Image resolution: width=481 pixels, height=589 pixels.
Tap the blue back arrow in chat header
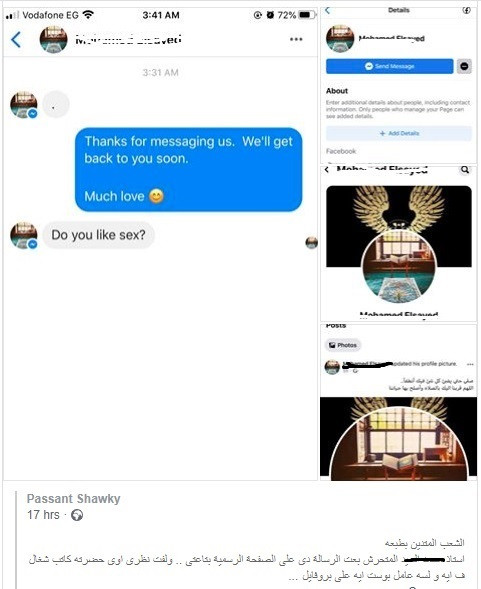coord(16,39)
